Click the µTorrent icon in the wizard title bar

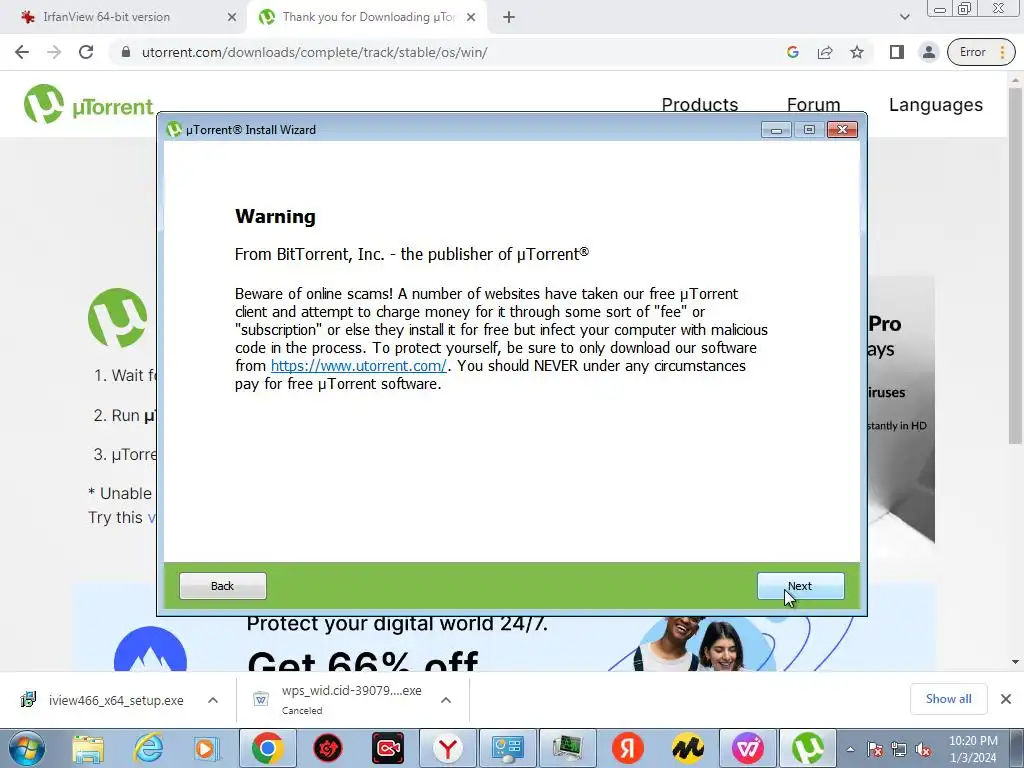[x=174, y=129]
